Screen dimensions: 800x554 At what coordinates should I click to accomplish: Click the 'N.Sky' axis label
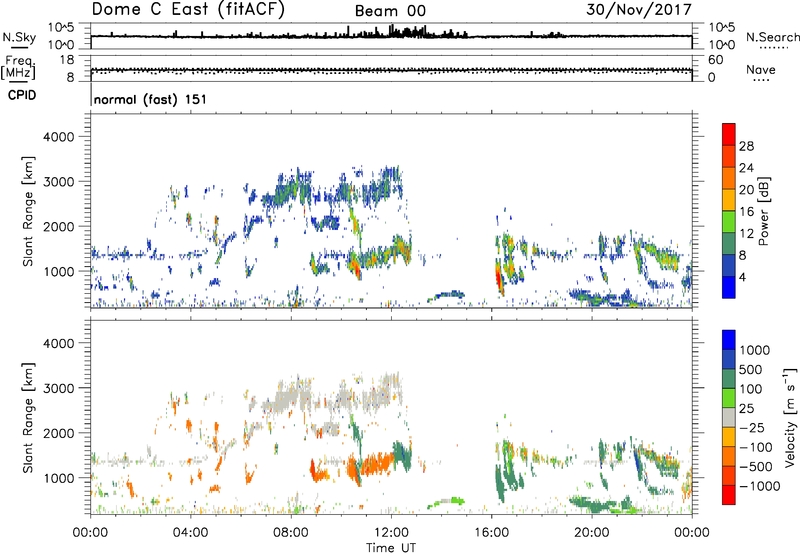(x=20, y=37)
